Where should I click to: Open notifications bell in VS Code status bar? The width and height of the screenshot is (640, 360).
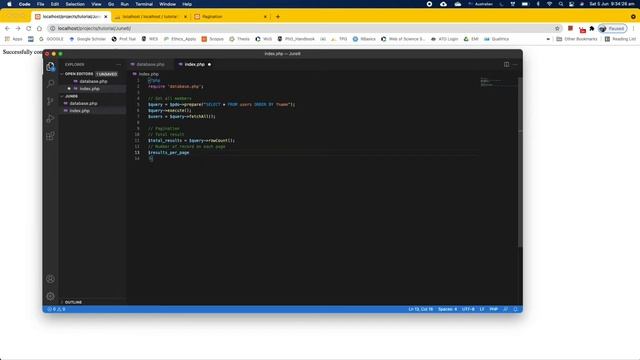[515, 309]
